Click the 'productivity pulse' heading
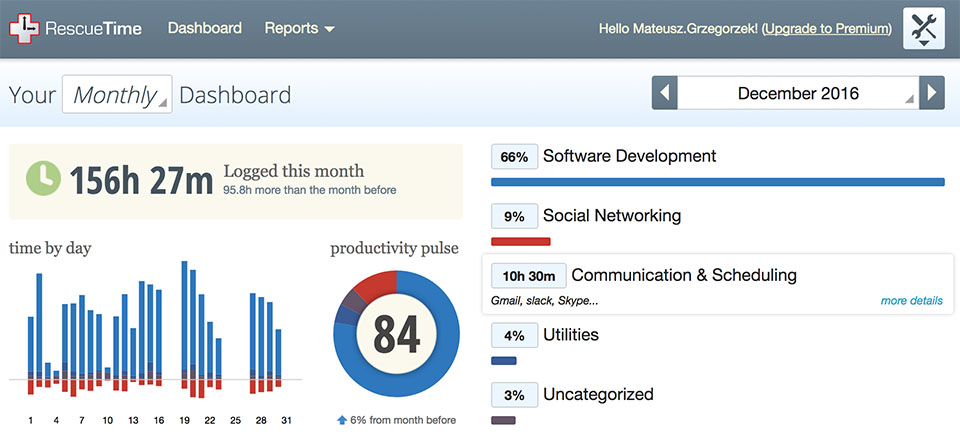Screen dimensions: 960x444 [x=394, y=249]
